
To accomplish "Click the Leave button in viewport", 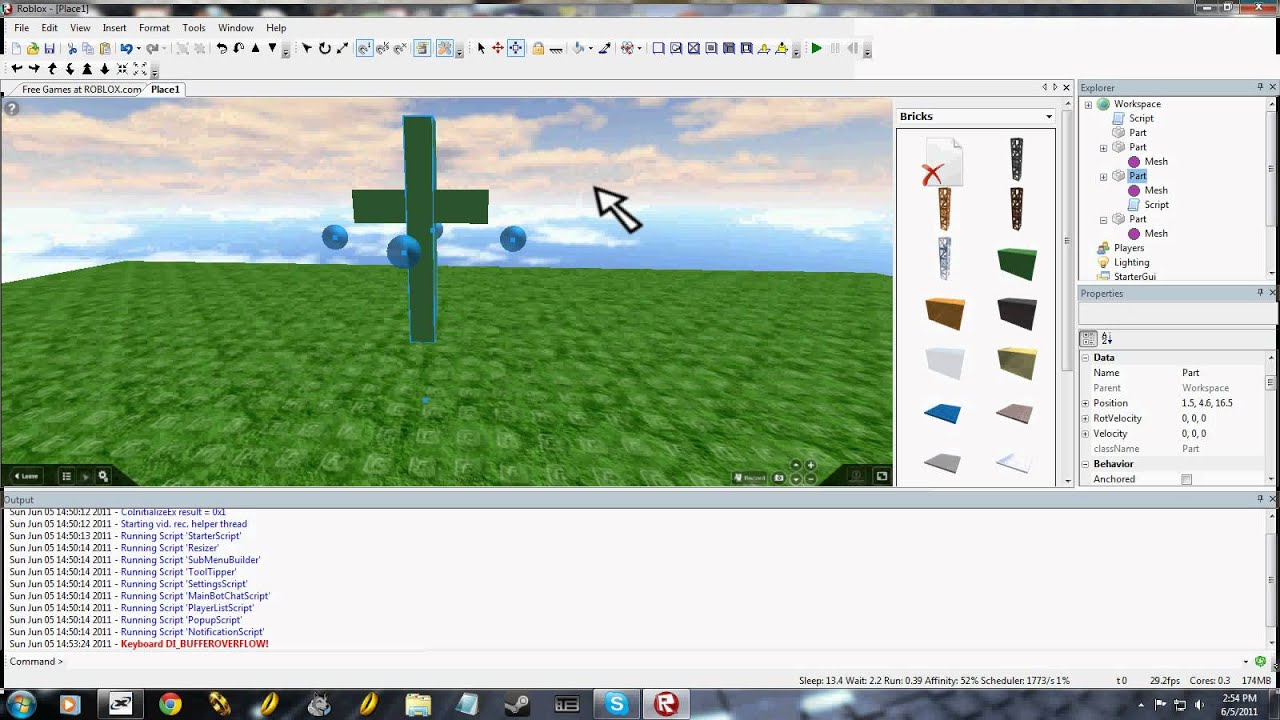I will [x=25, y=476].
